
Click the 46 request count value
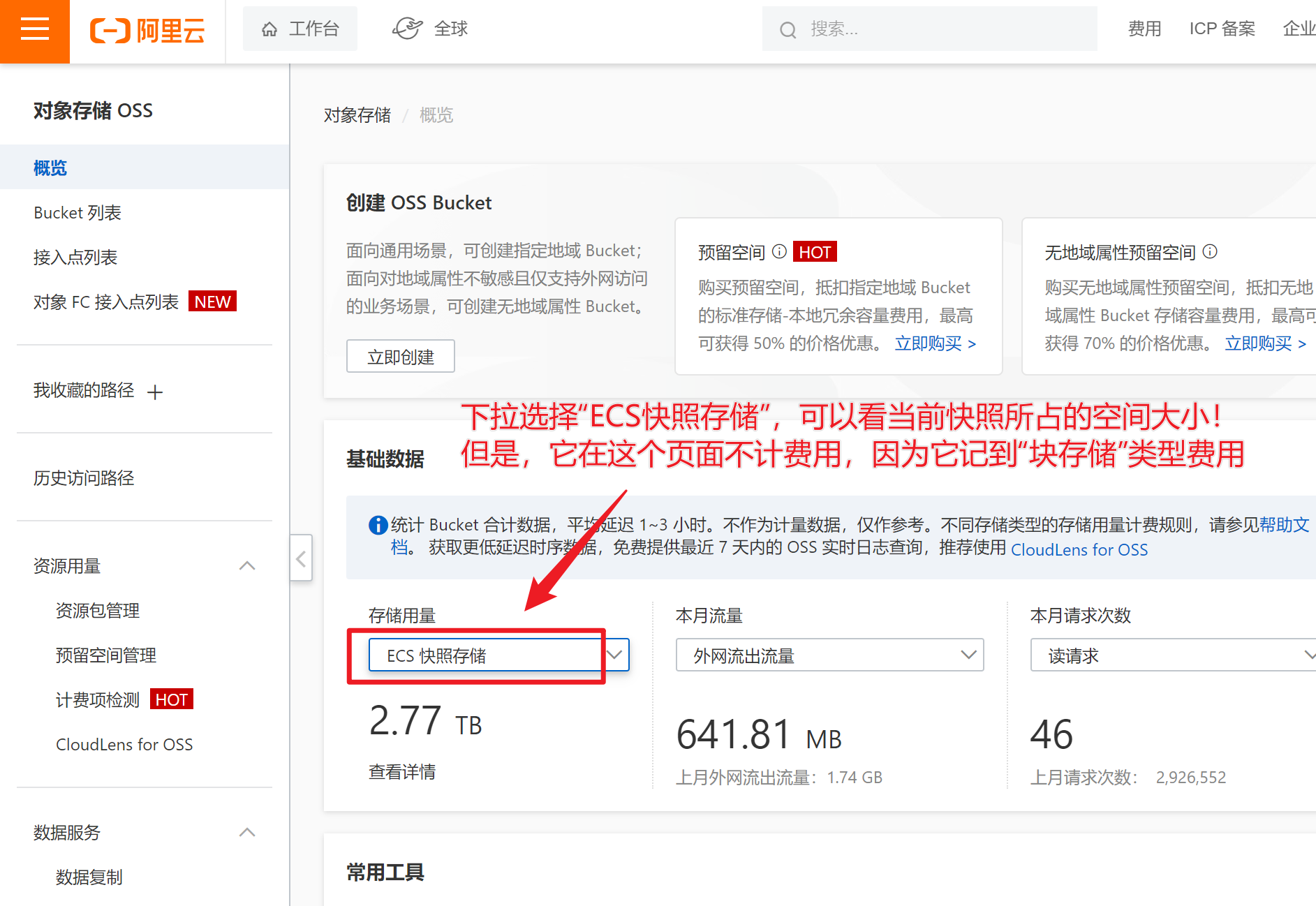tap(1052, 735)
